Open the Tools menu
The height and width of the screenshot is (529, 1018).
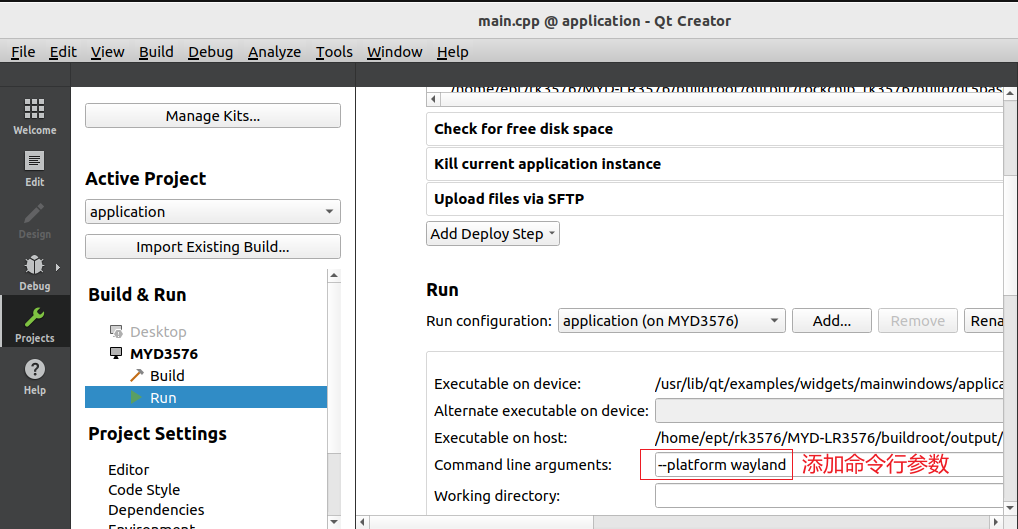point(334,52)
